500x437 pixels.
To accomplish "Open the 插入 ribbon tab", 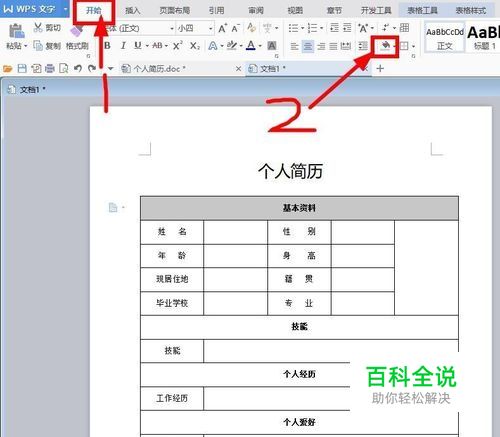I will point(132,11).
